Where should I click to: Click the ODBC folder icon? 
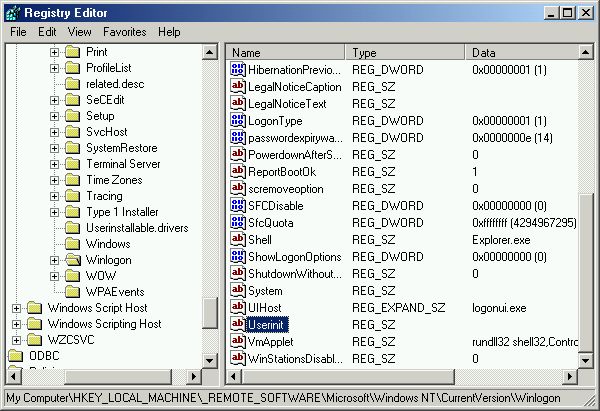[x=15, y=356]
